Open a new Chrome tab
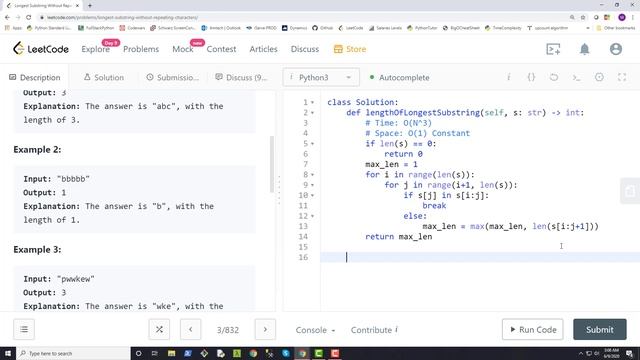 [90, 6]
